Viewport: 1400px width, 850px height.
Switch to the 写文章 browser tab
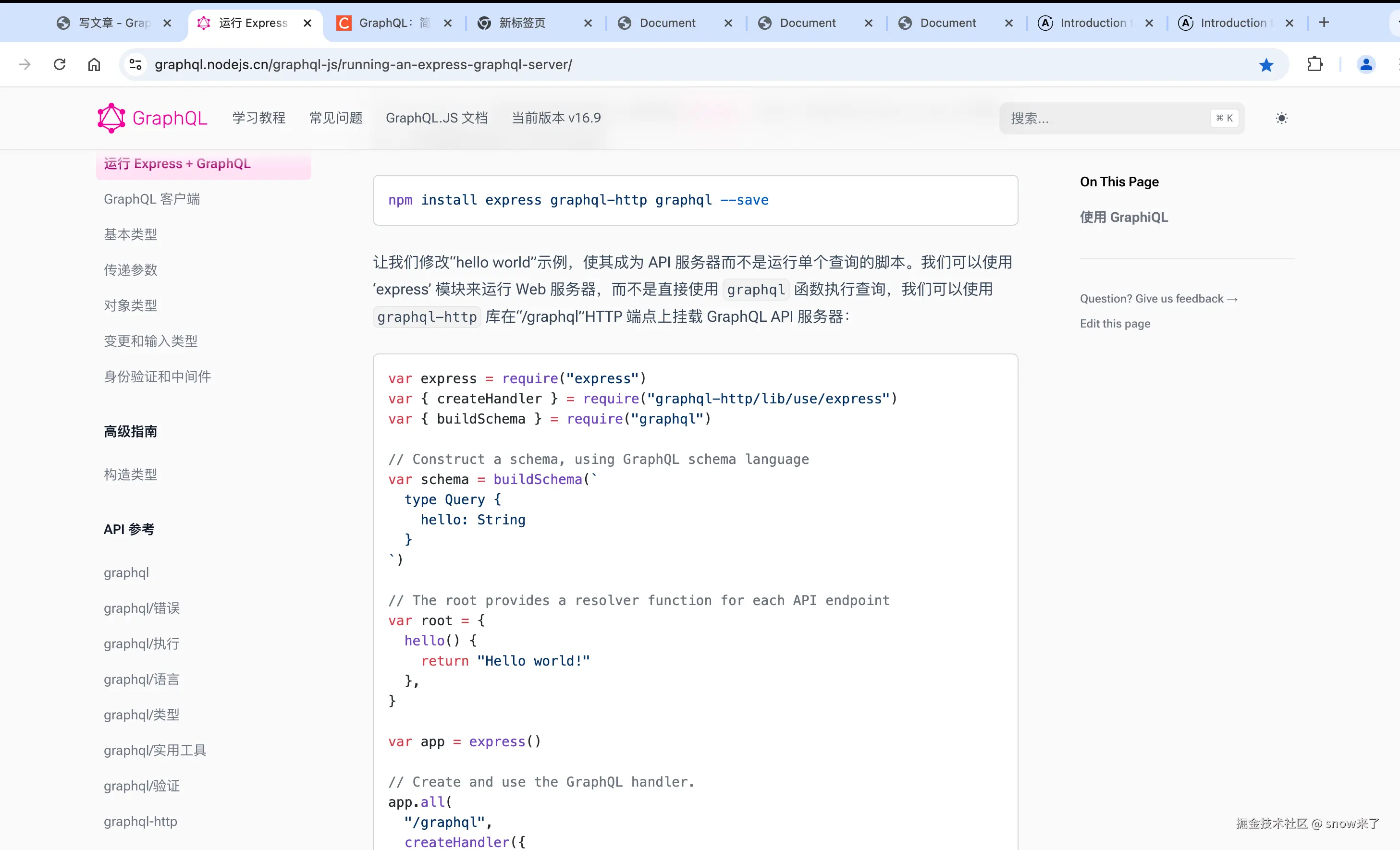(114, 23)
